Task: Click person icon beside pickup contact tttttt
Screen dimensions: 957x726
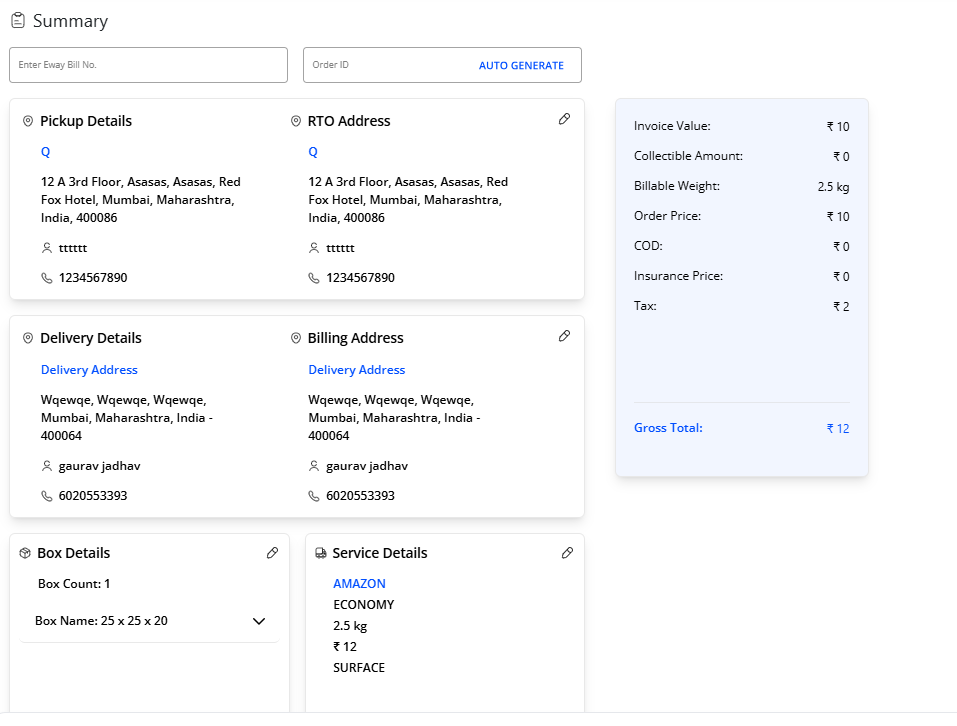Action: coord(46,248)
